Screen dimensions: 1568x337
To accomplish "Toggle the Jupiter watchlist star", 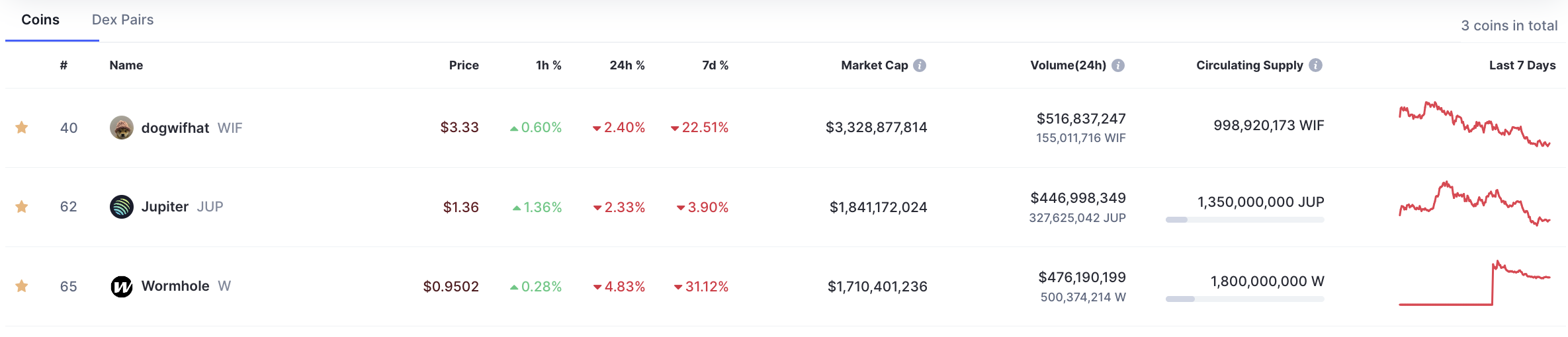I will coord(22,207).
